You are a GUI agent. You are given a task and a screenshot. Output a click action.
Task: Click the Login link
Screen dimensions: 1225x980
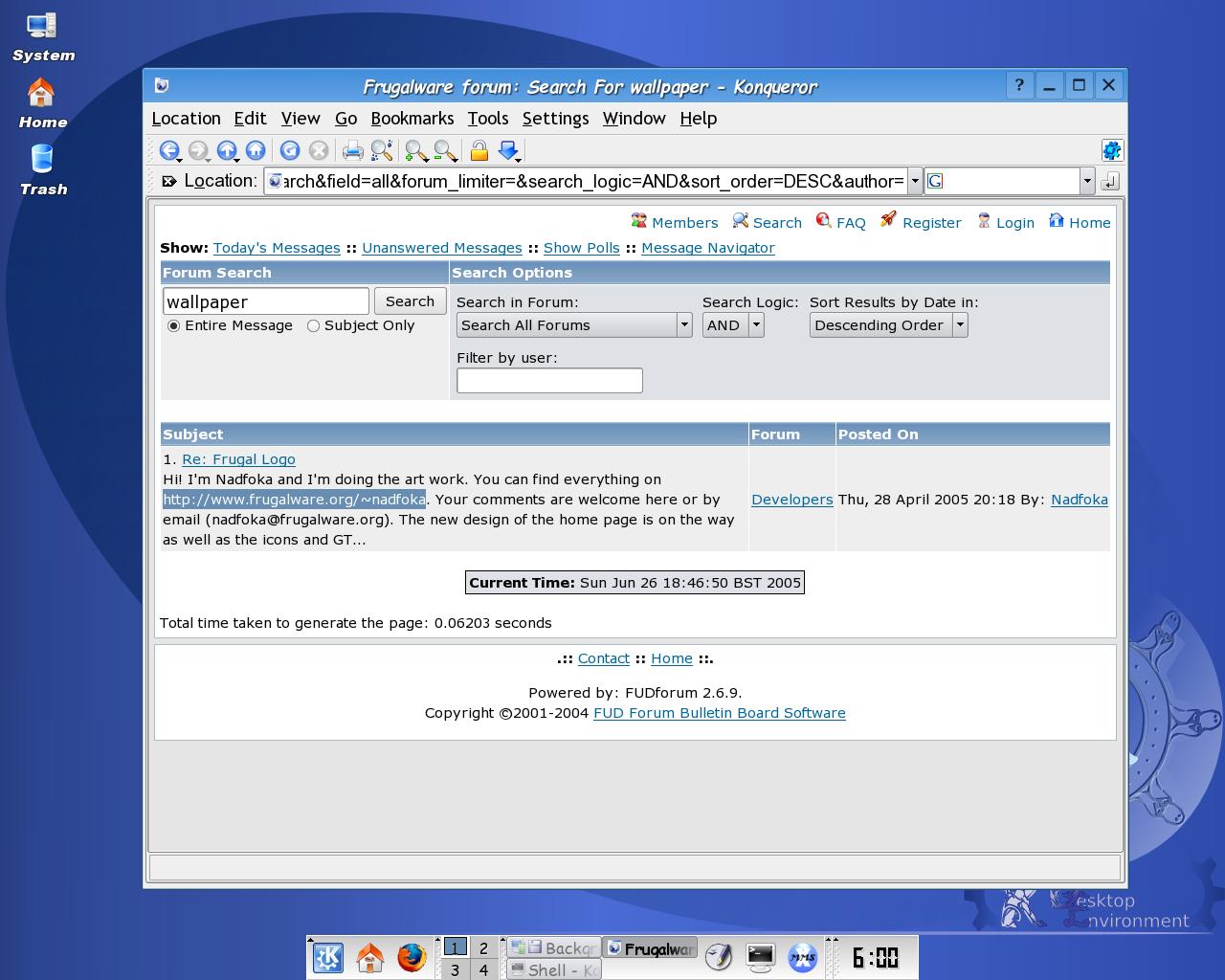[x=1014, y=223]
